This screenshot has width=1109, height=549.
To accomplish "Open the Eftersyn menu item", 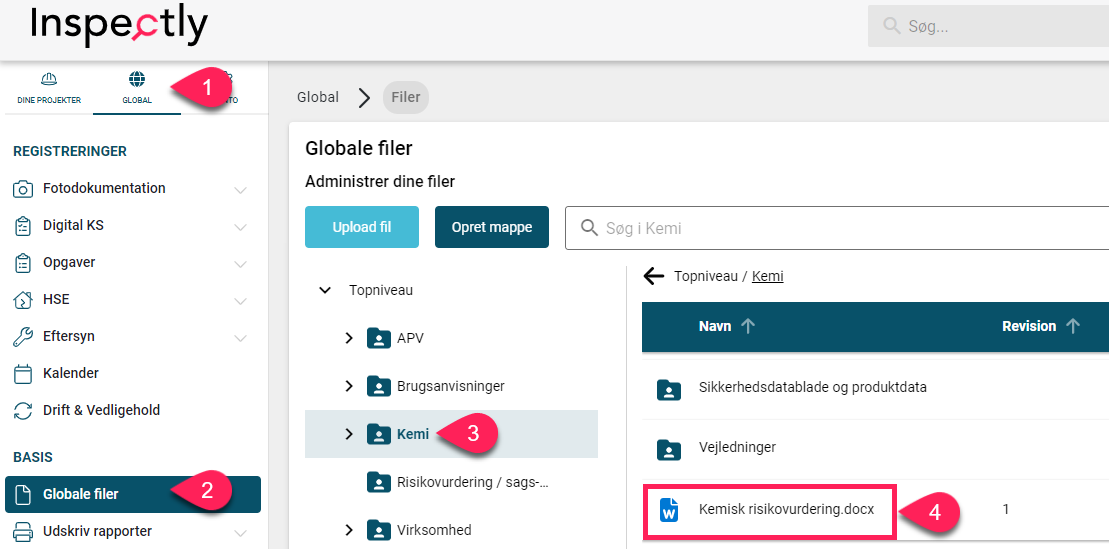I will click(69, 336).
